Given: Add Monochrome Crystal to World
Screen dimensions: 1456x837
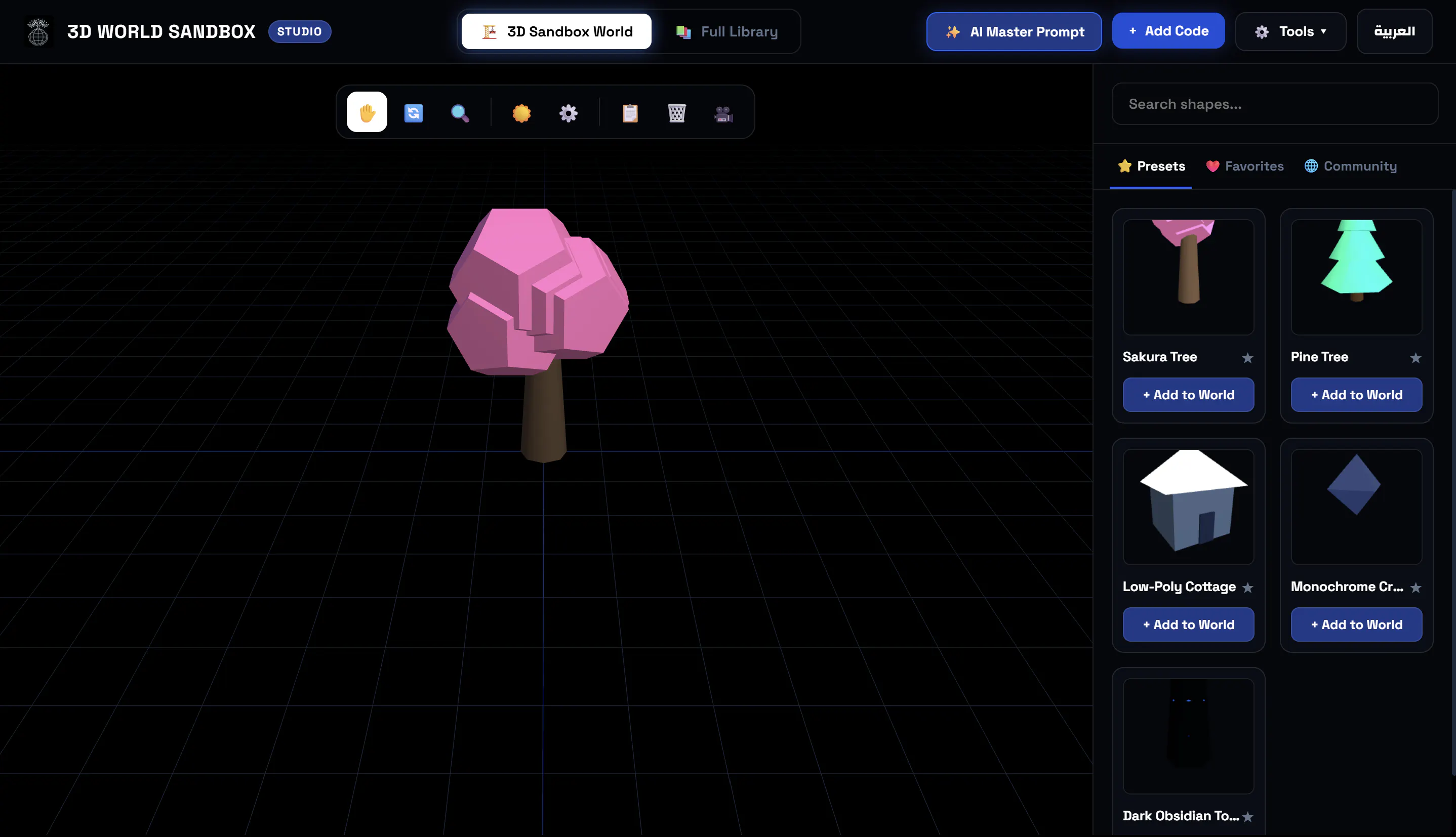Looking at the screenshot, I should [1356, 624].
